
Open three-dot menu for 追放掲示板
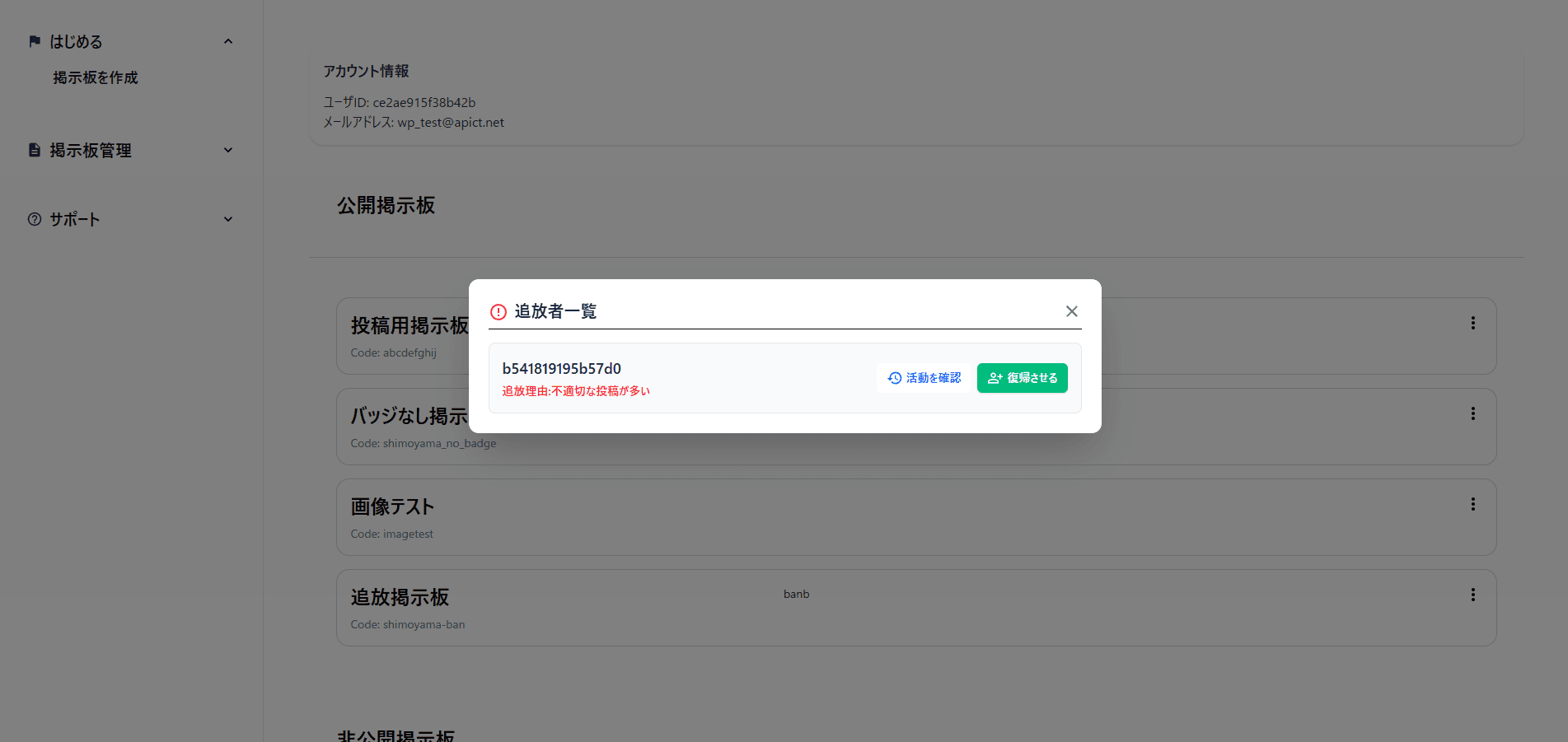pos(1472,595)
